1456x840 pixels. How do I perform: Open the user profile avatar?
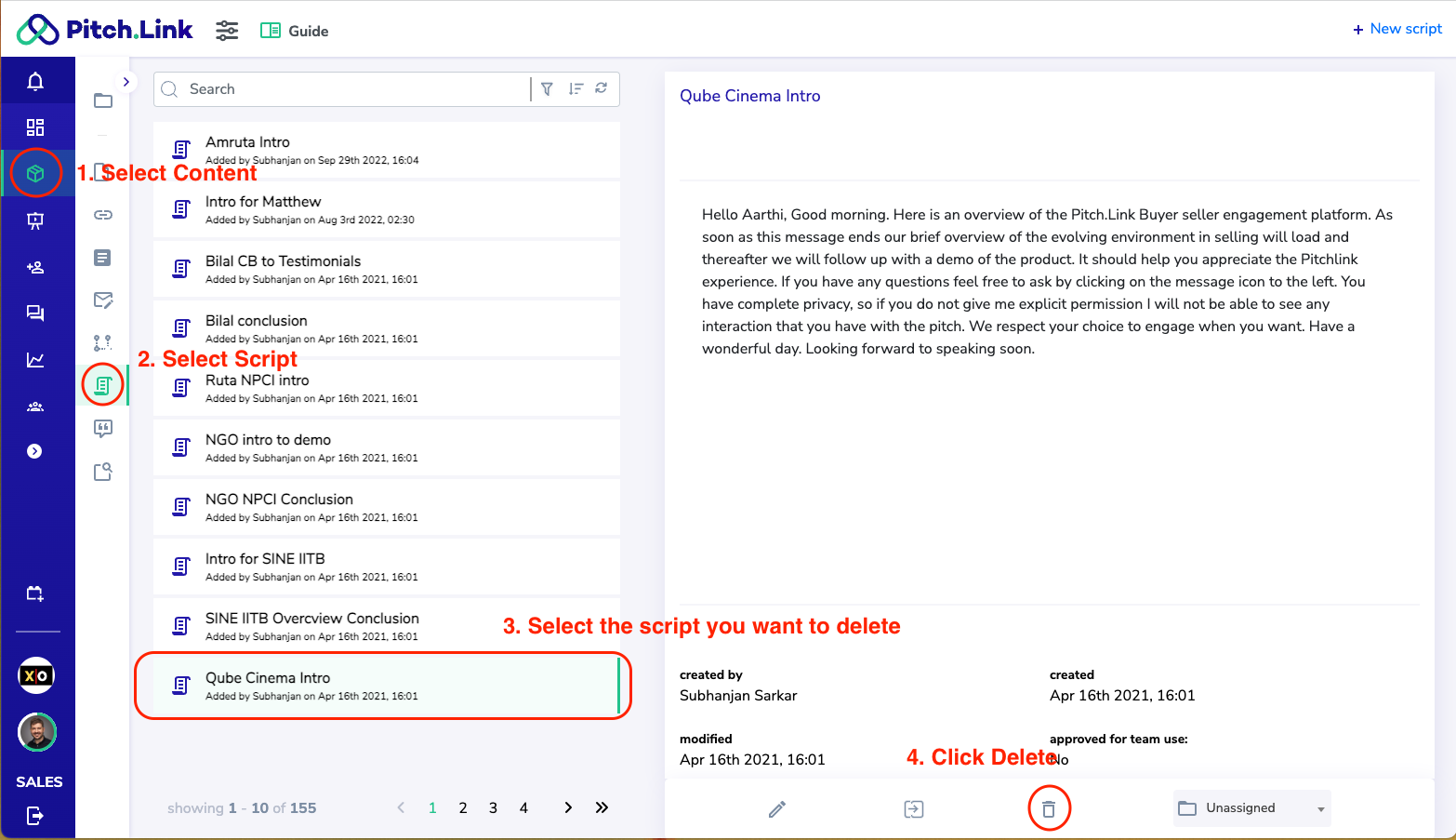pos(37,732)
